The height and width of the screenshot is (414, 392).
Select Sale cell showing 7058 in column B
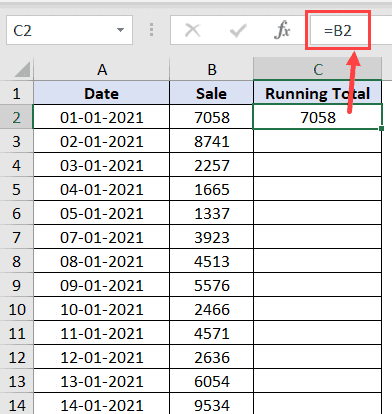(211, 117)
